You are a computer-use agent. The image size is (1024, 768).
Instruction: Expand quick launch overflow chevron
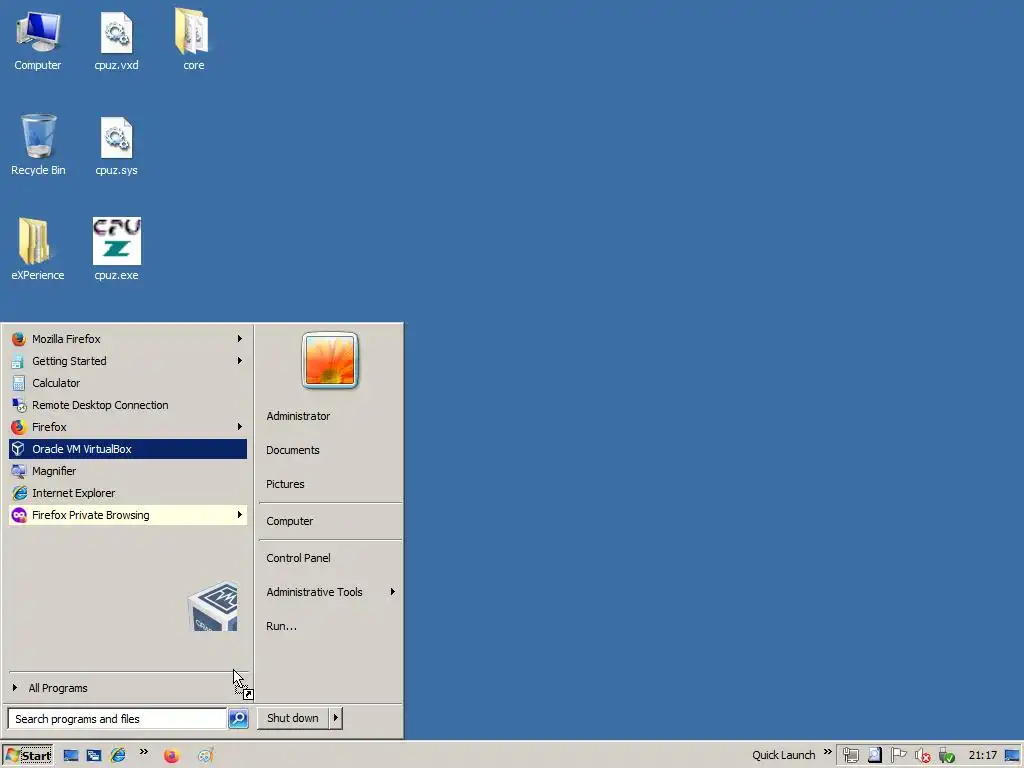[144, 752]
